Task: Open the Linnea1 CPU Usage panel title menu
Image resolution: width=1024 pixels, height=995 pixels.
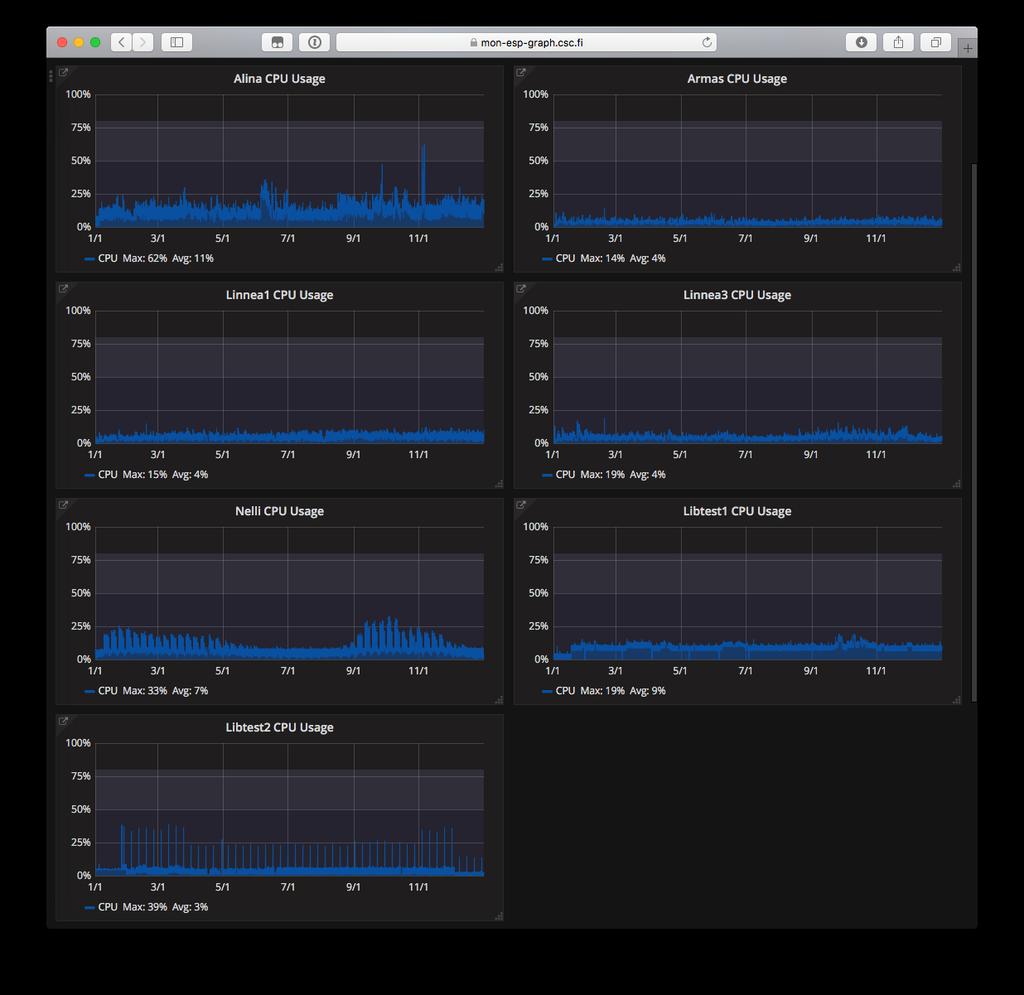Action: [x=280, y=295]
